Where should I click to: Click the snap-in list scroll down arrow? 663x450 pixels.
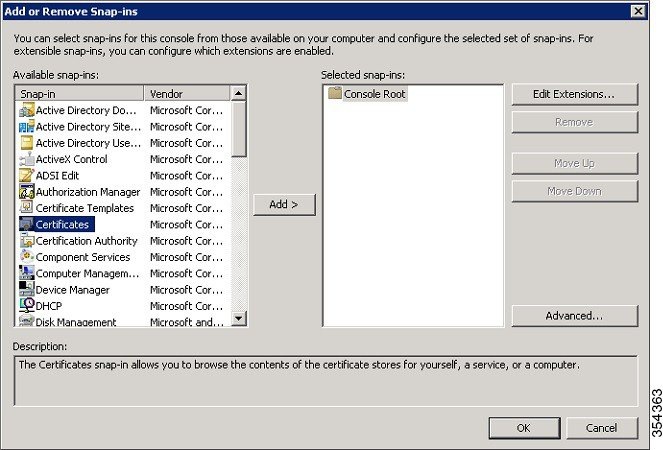239,318
